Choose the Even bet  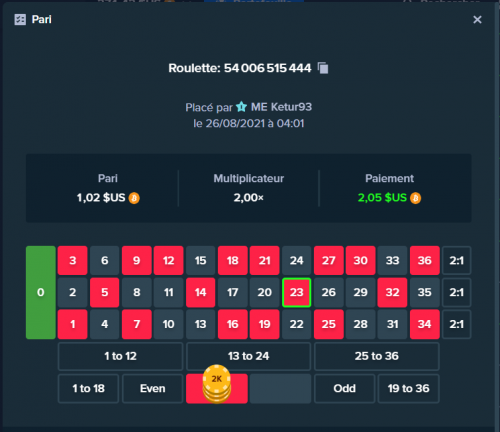tap(153, 388)
